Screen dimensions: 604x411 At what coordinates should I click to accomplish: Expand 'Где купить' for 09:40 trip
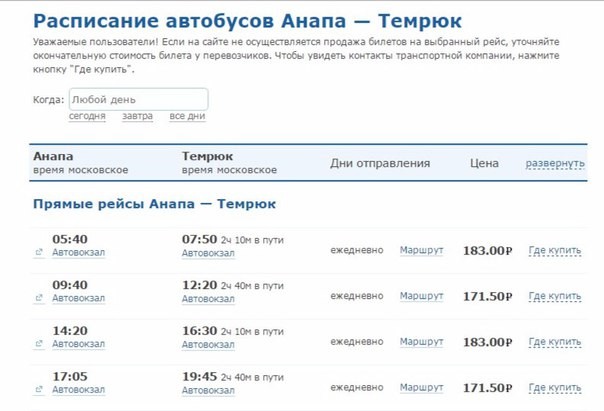coord(555,296)
